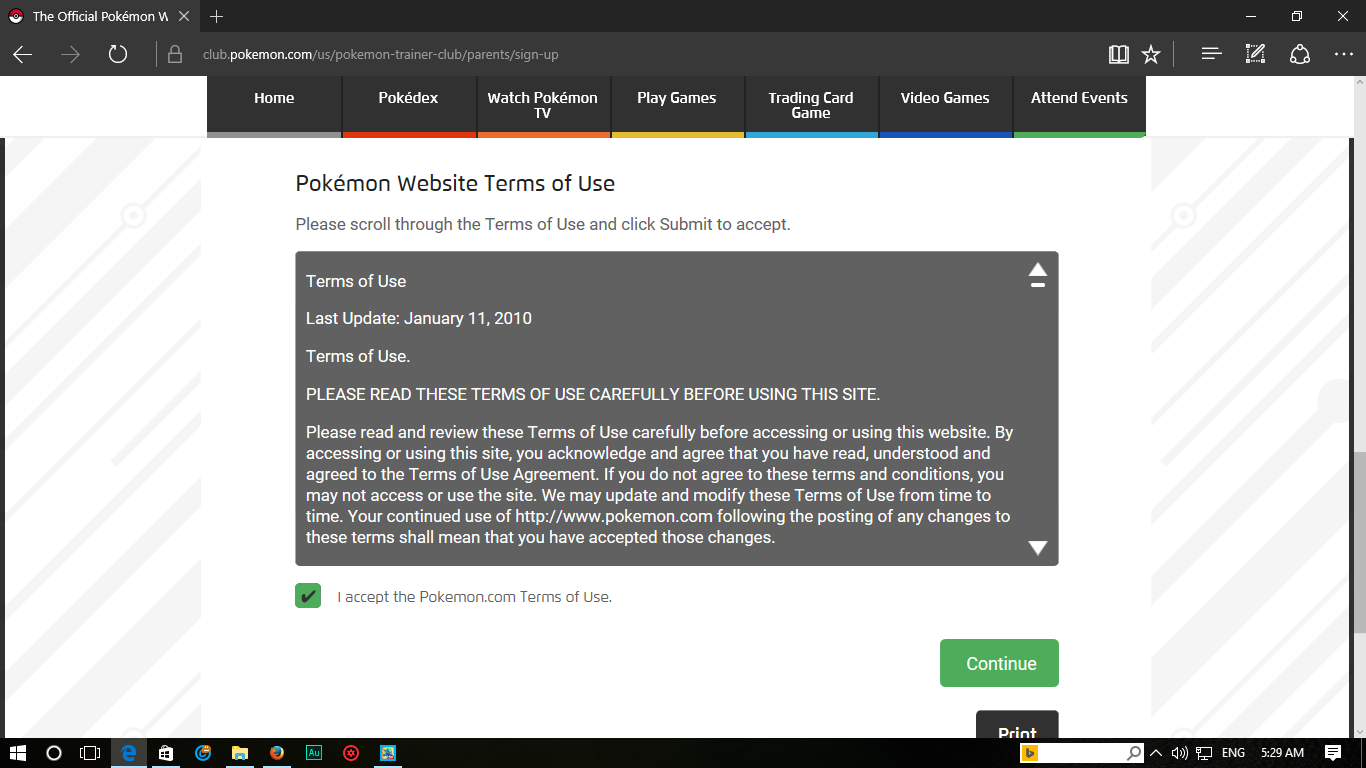
Task: Open the pixel-art game taskbar icon
Action: point(388,753)
